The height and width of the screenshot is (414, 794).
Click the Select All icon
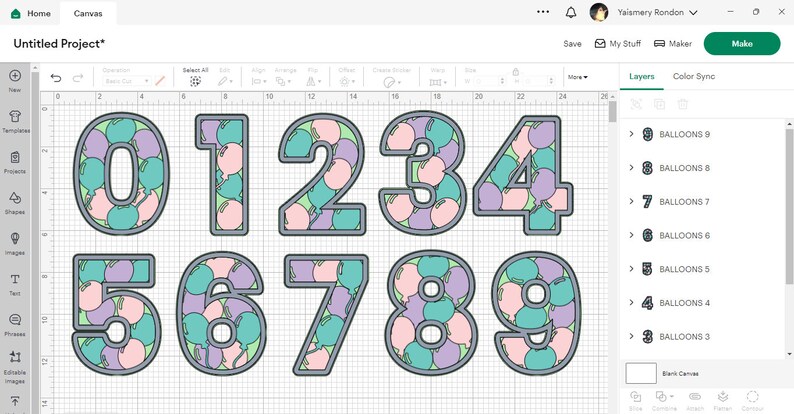[x=195, y=81]
